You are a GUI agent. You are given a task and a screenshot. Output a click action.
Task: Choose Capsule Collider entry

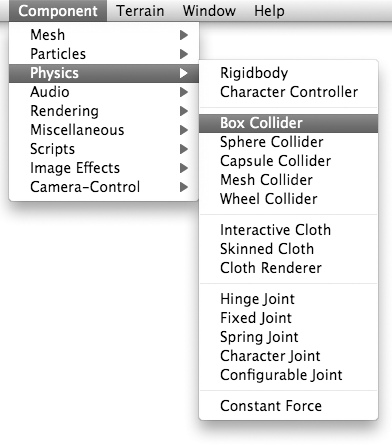tap(289, 161)
